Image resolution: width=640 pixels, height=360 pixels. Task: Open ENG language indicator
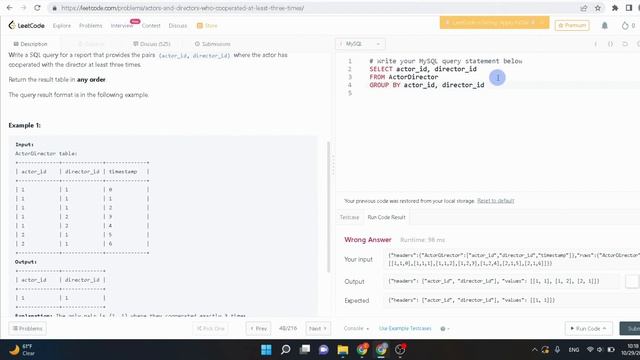pyautogui.click(x=574, y=350)
